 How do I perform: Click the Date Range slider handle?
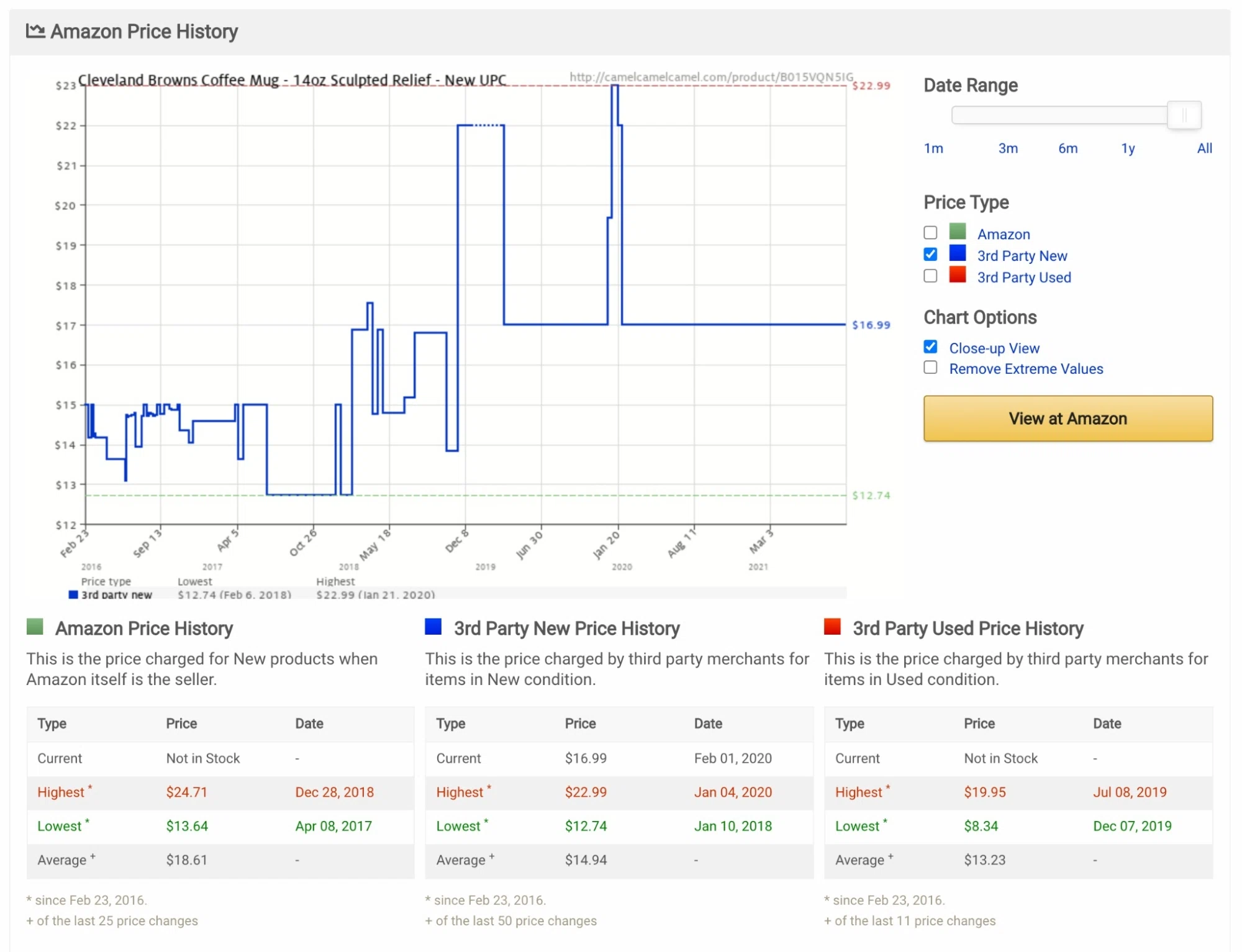click(1185, 115)
